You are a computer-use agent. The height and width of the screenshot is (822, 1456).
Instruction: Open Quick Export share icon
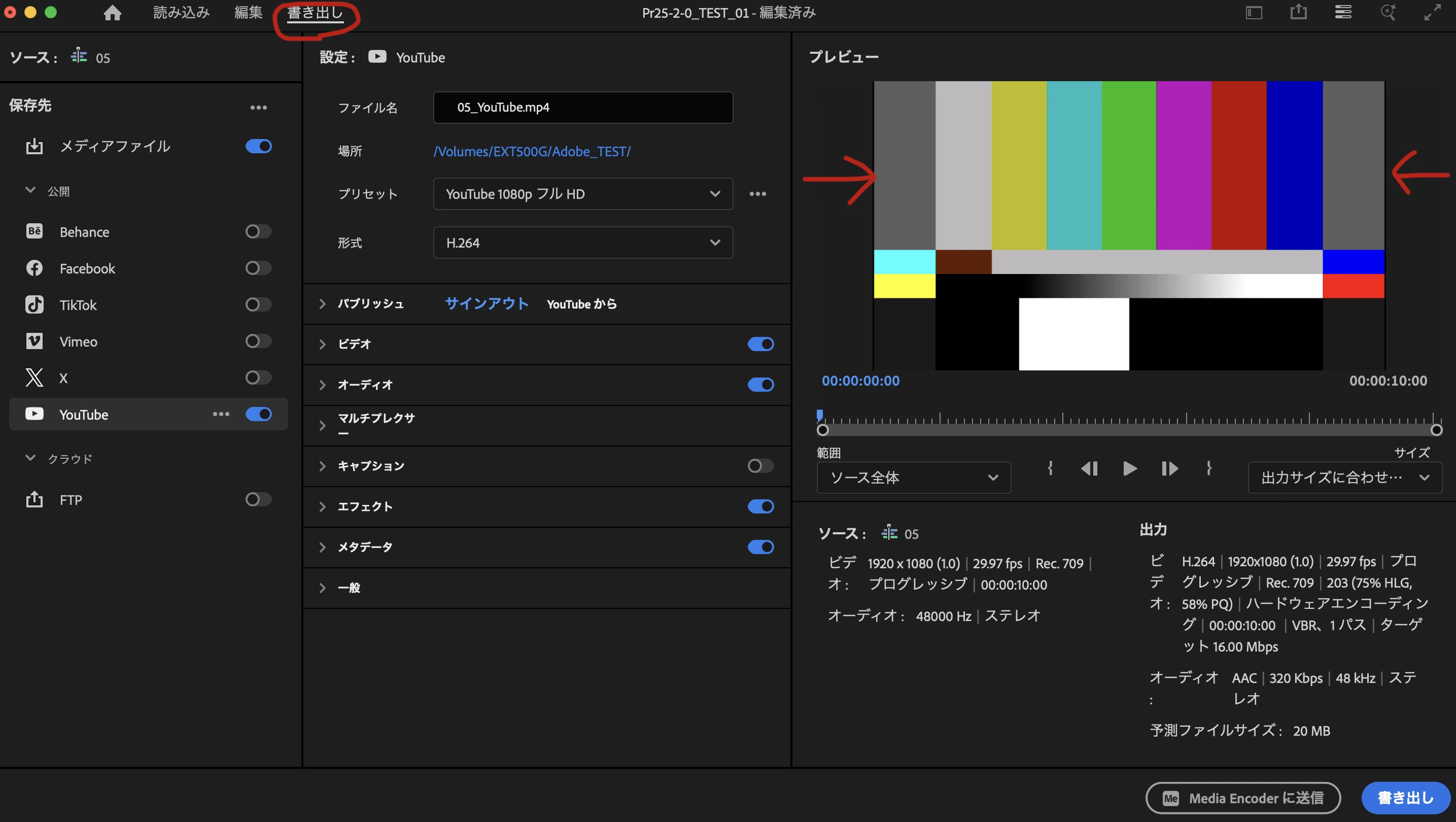point(1298,12)
